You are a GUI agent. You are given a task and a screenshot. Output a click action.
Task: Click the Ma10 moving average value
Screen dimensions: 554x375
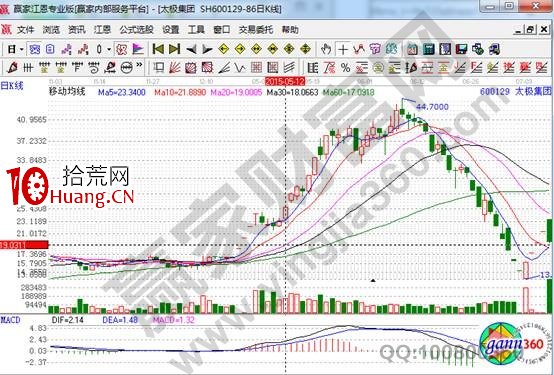click(x=180, y=93)
